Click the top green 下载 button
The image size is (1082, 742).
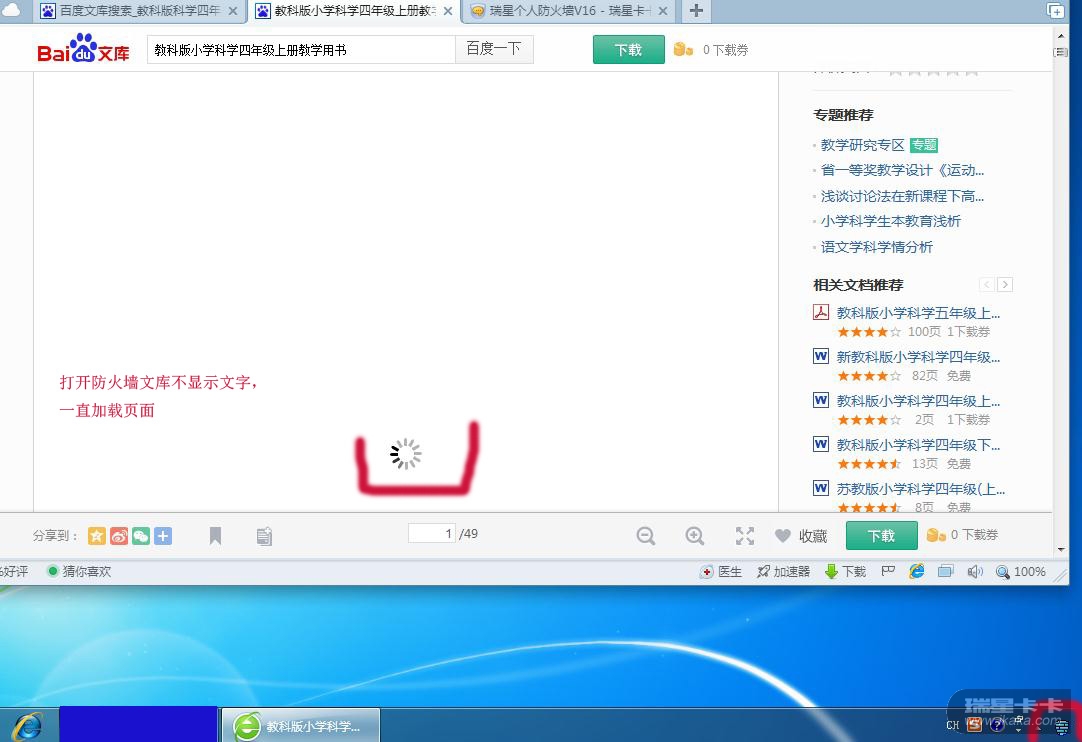click(628, 50)
